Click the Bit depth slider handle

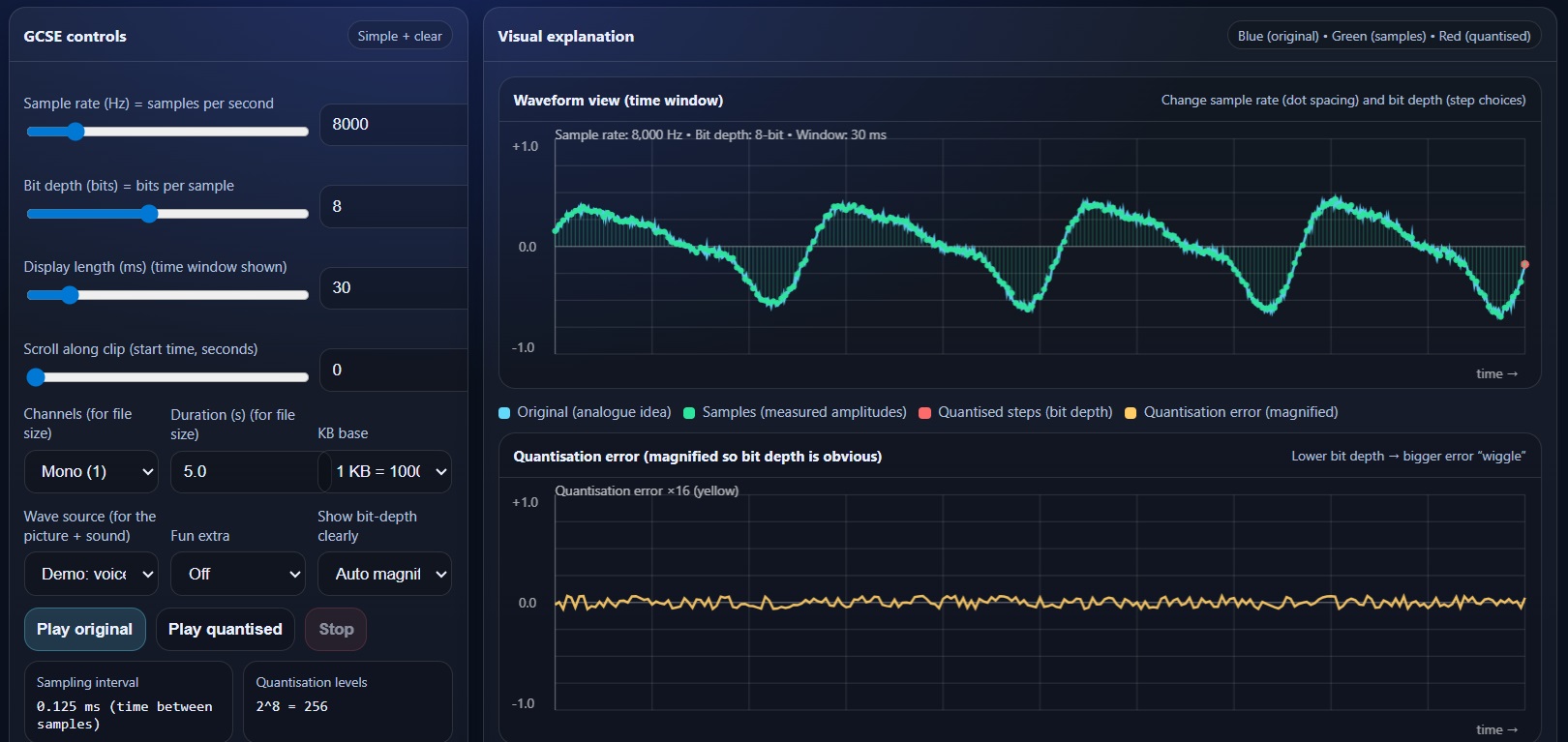tap(148, 214)
